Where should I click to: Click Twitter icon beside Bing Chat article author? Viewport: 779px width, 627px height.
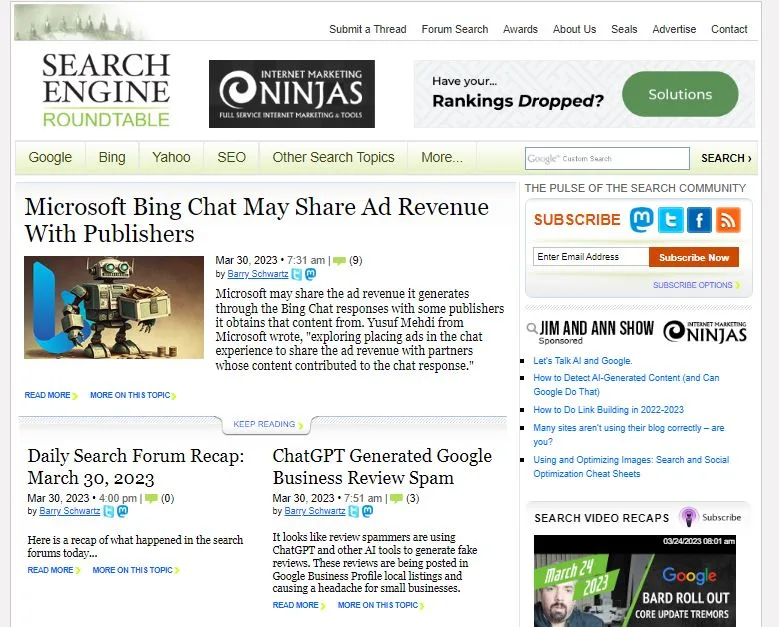point(297,274)
